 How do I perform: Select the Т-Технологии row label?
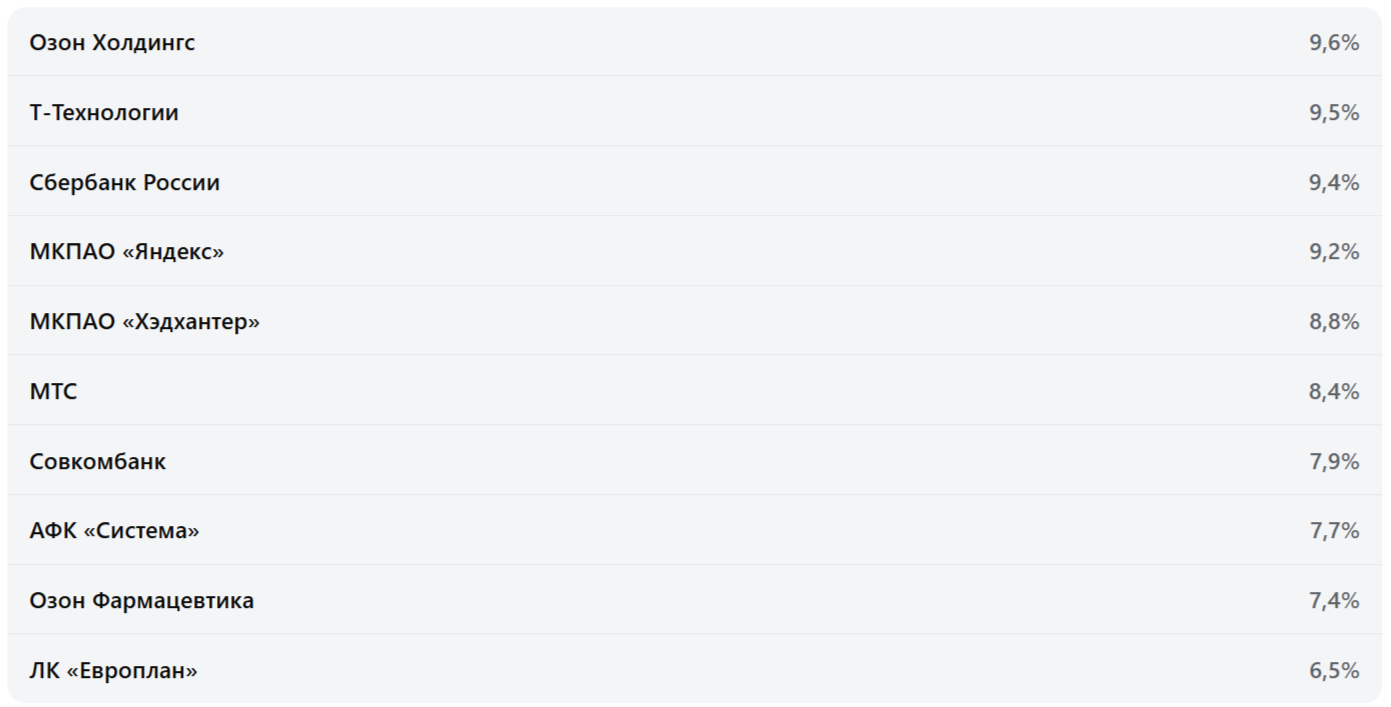(x=104, y=112)
